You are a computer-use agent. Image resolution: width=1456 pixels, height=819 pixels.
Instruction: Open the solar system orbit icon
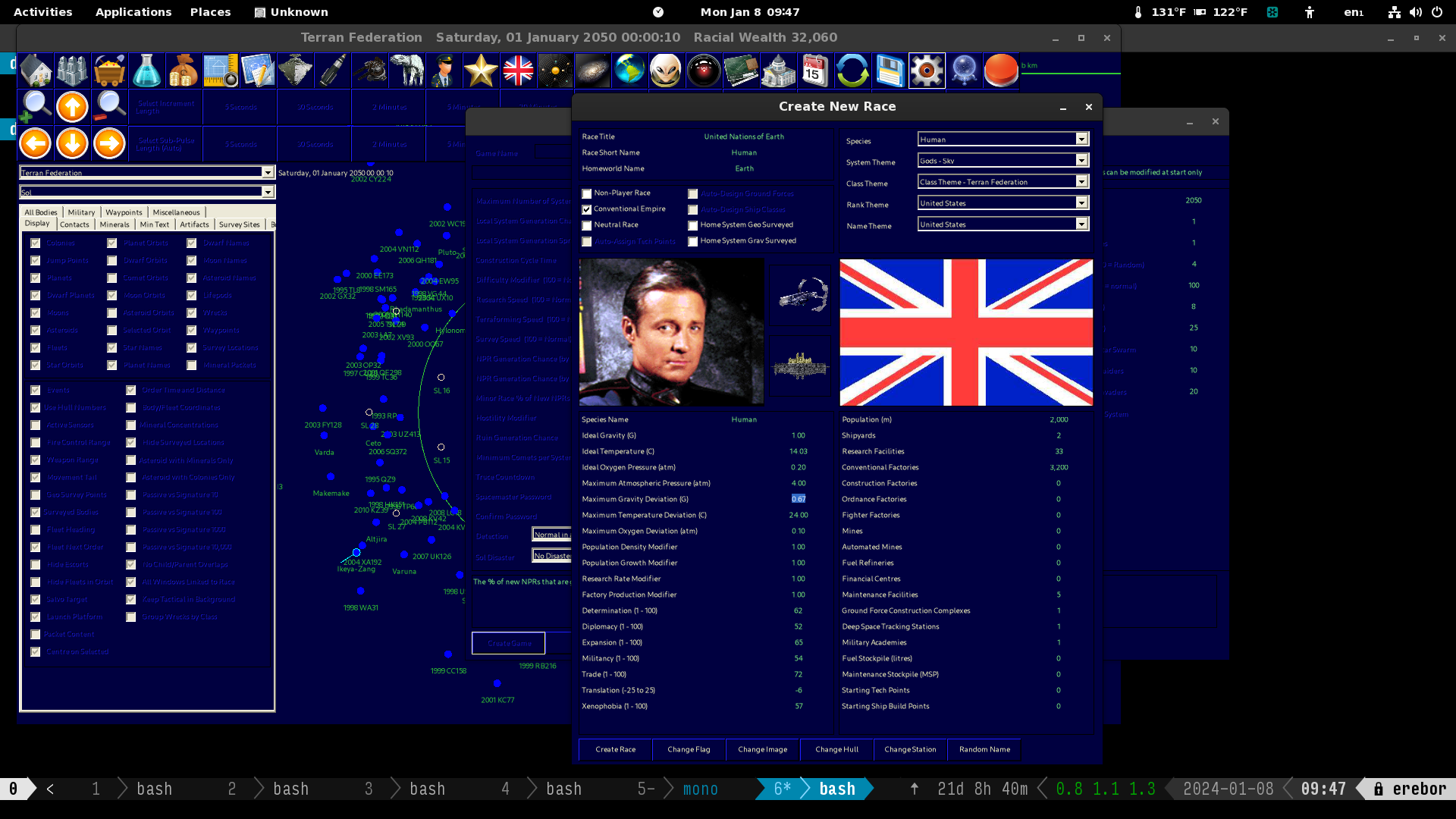tap(556, 71)
